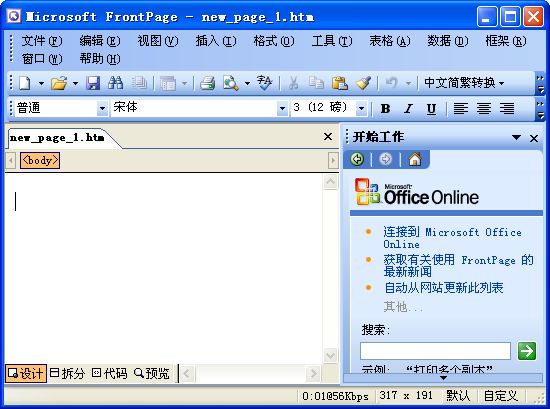Image resolution: width=550 pixels, height=409 pixels.
Task: Expand the style dropdown showing 普通
Action: (x=102, y=108)
